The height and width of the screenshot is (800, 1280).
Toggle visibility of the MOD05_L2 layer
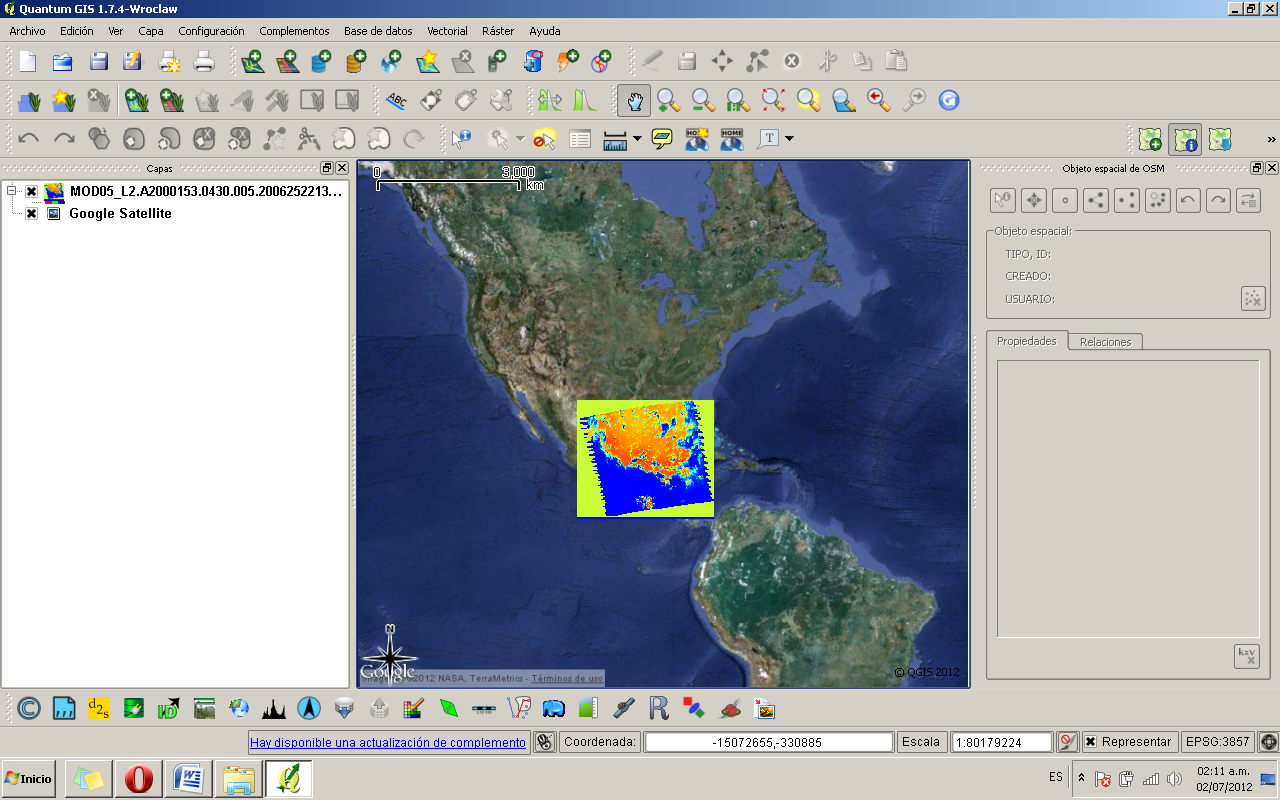tap(31, 192)
